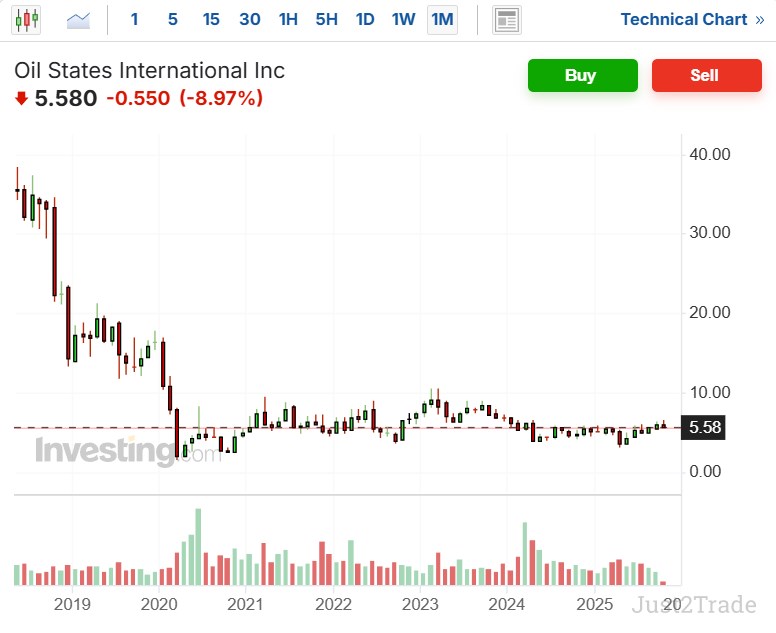The height and width of the screenshot is (633, 776).
Task: Choose the 30 minute timeframe
Action: pyautogui.click(x=250, y=19)
